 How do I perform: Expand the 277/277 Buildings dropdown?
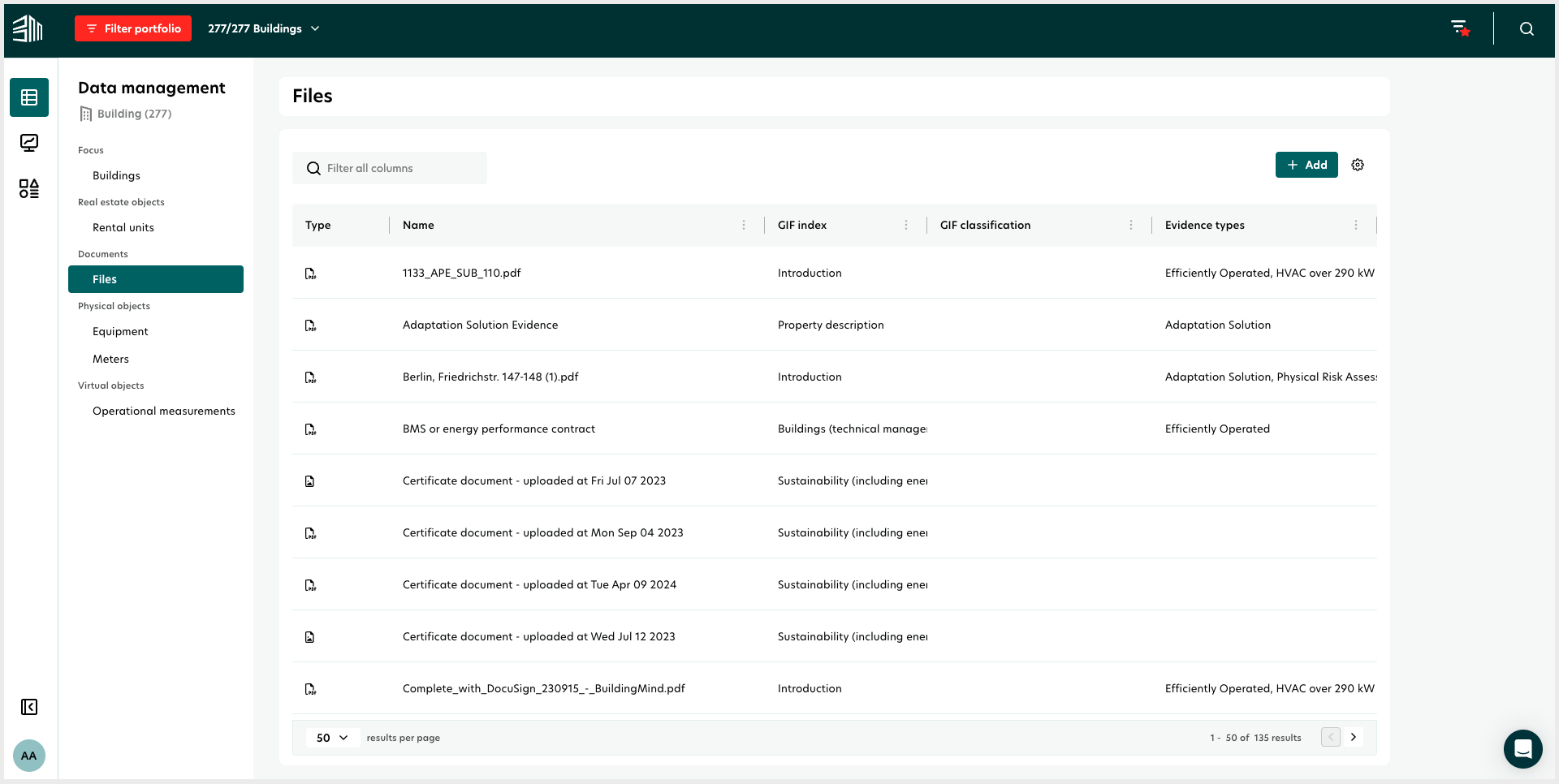pos(264,28)
